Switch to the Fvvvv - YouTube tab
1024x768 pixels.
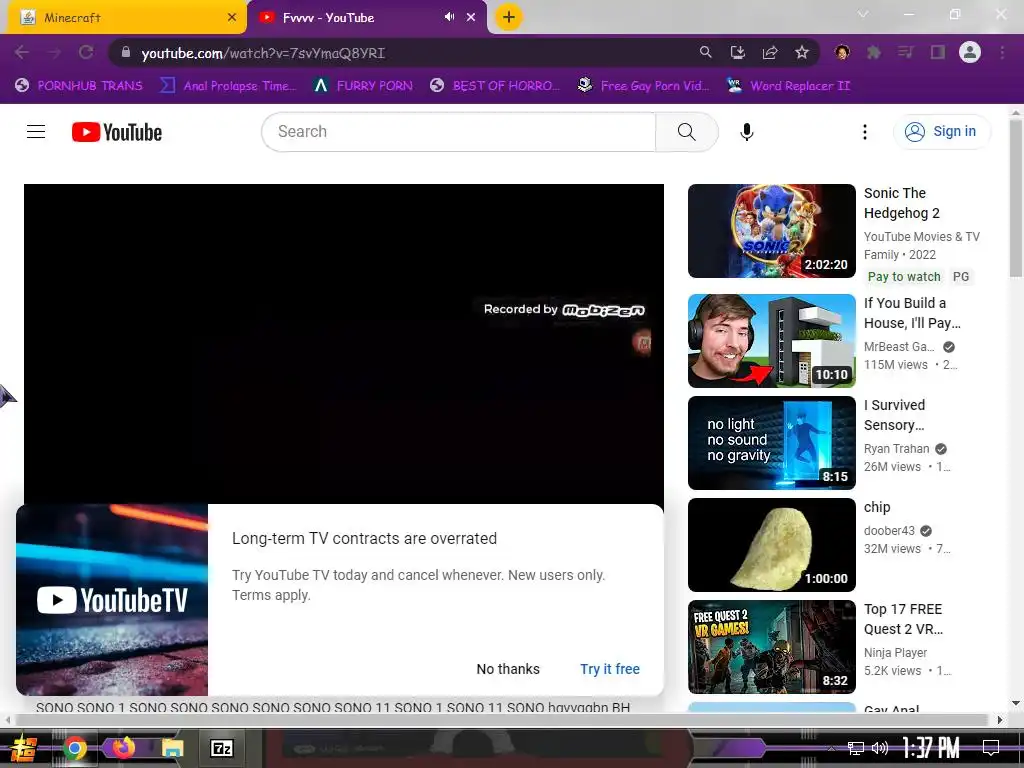[x=366, y=18]
